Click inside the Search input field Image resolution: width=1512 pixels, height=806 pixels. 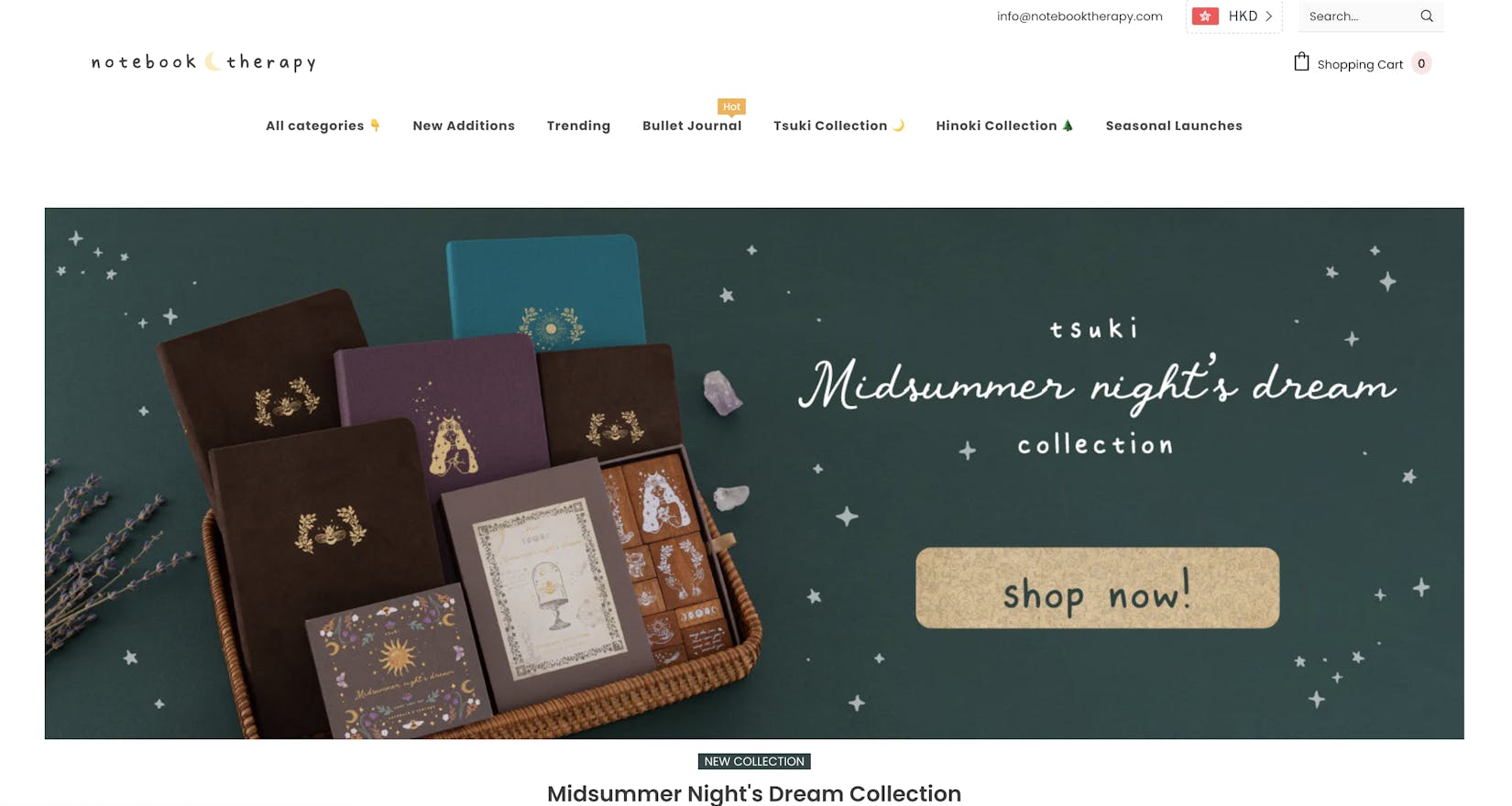pyautogui.click(x=1360, y=16)
